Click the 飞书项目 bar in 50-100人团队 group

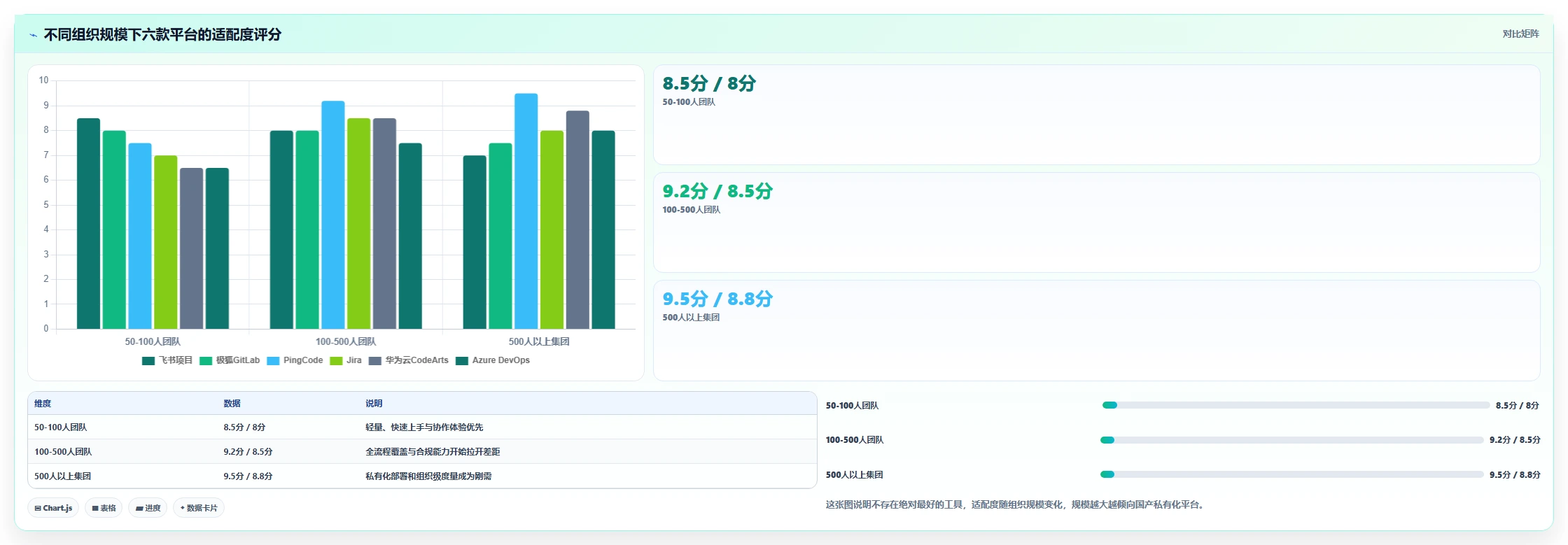click(x=88, y=224)
